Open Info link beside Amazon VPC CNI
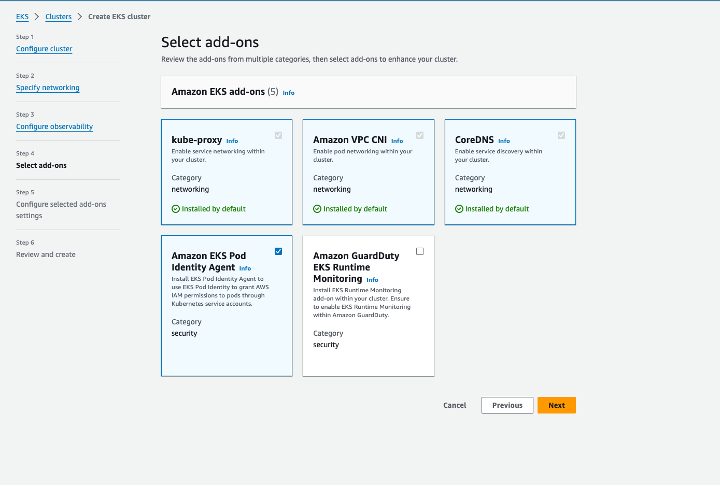This screenshot has width=720, height=486. pyautogui.click(x=397, y=141)
